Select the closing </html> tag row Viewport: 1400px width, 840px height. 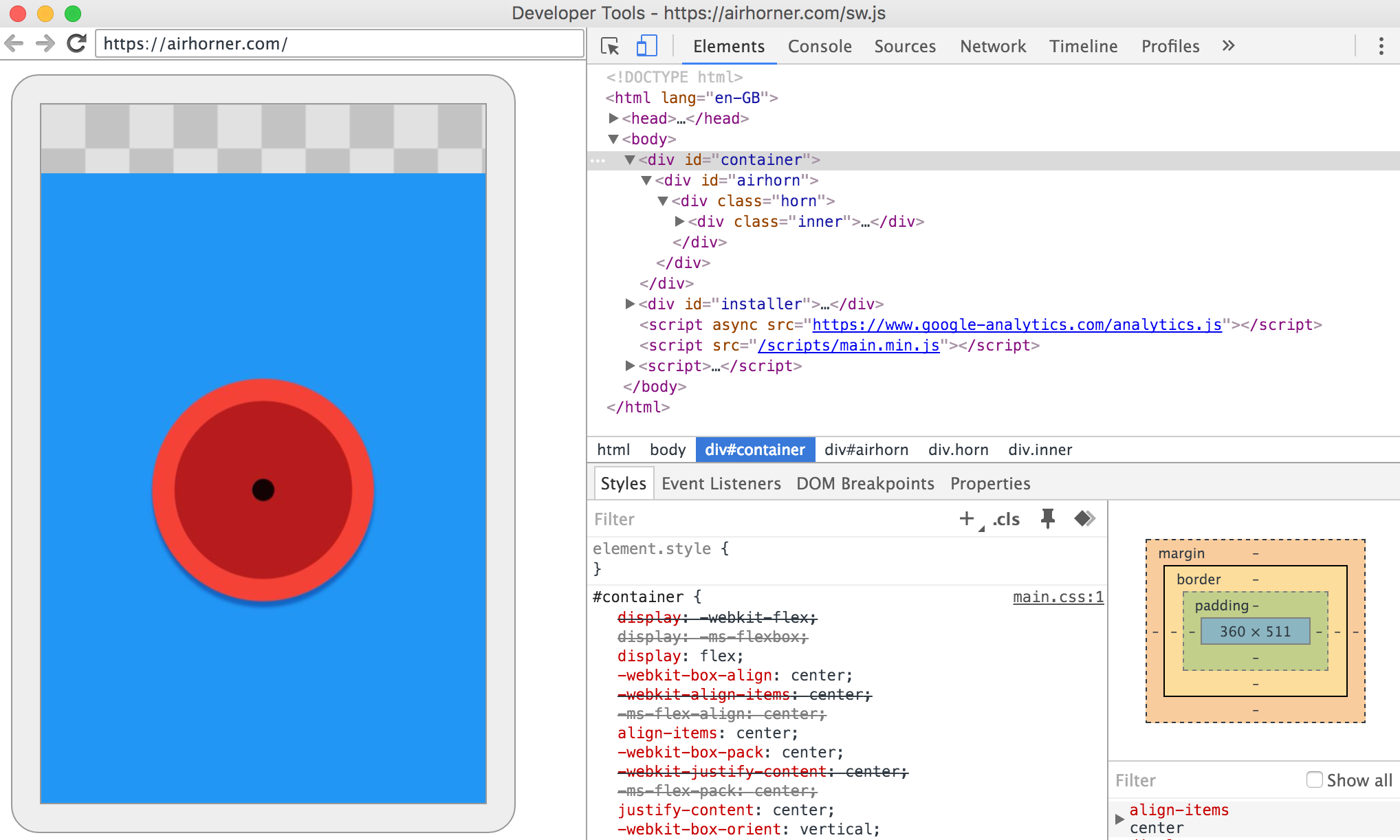point(637,407)
